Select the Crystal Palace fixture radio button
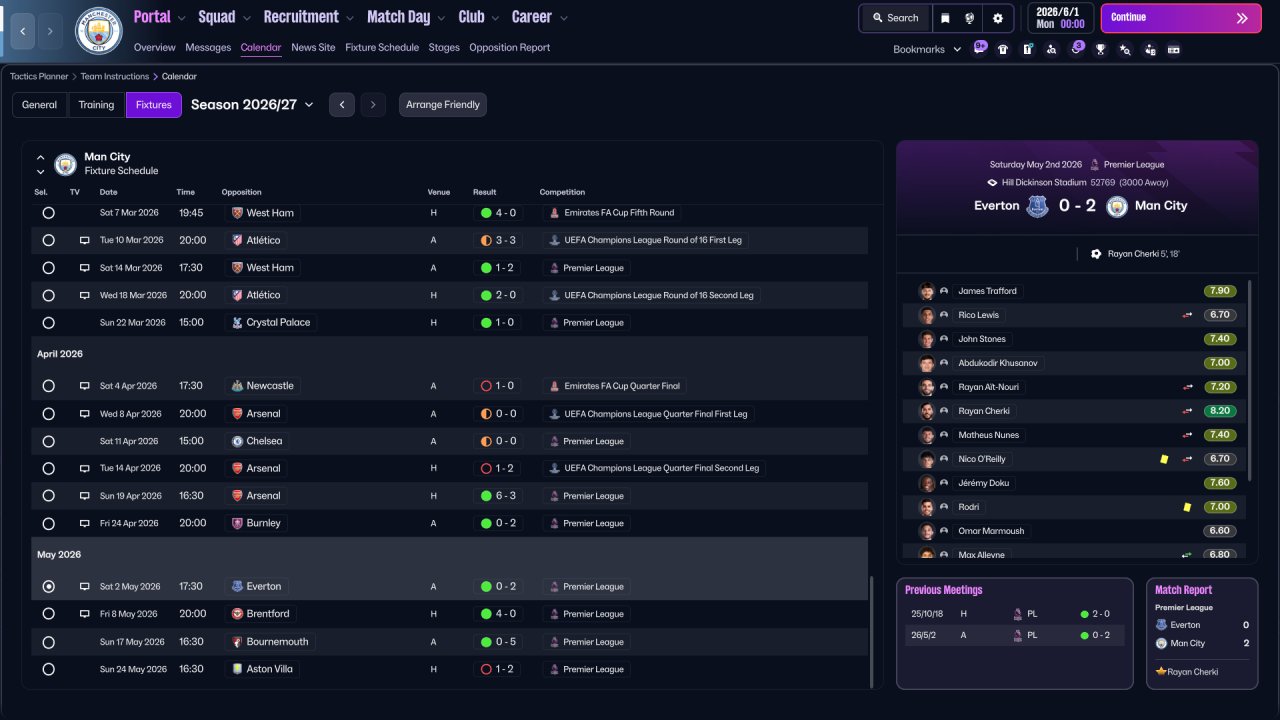The image size is (1280, 720). tap(48, 323)
